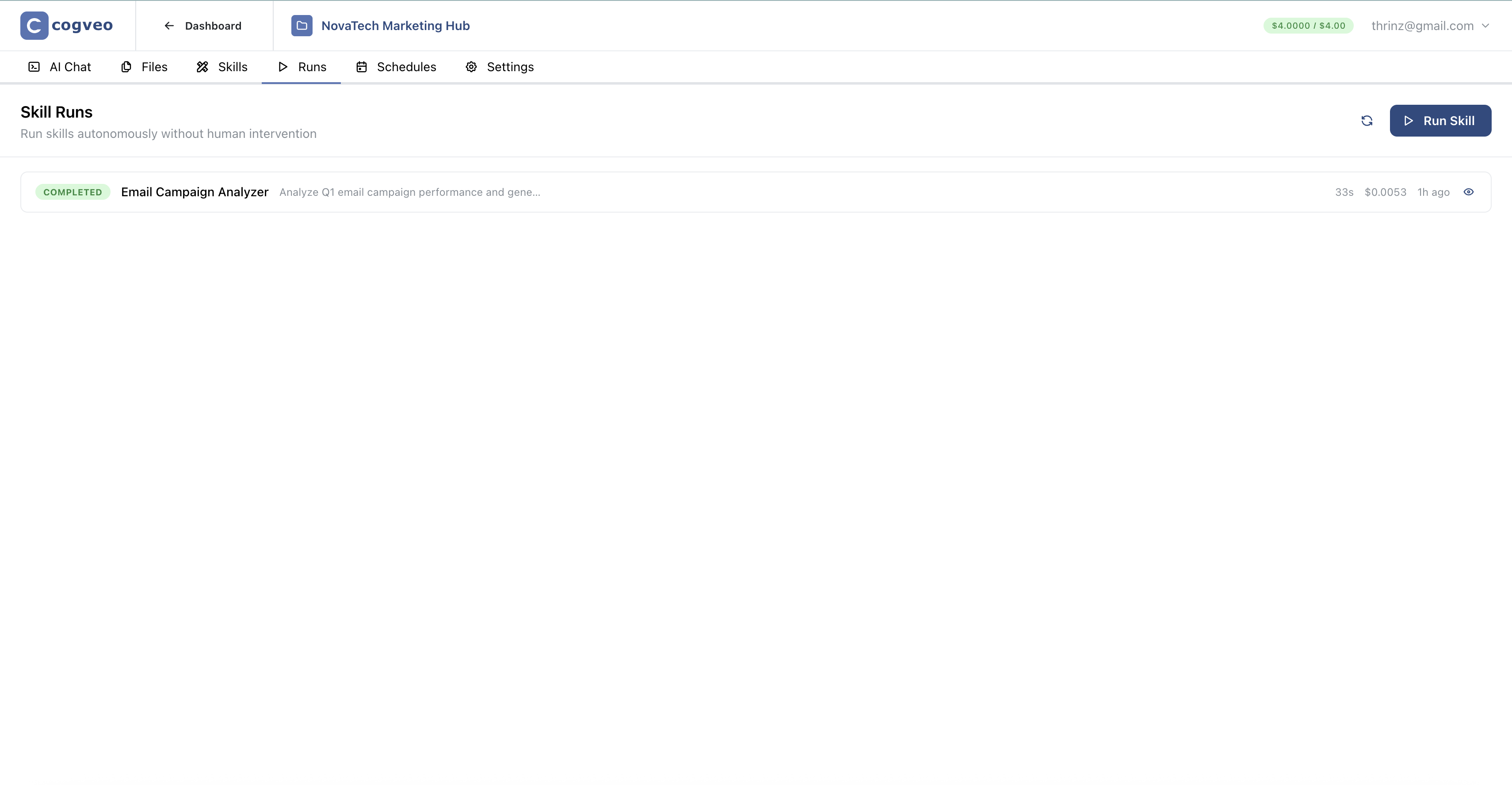Click the refresh runs icon
The width and height of the screenshot is (1512, 785).
[1367, 120]
